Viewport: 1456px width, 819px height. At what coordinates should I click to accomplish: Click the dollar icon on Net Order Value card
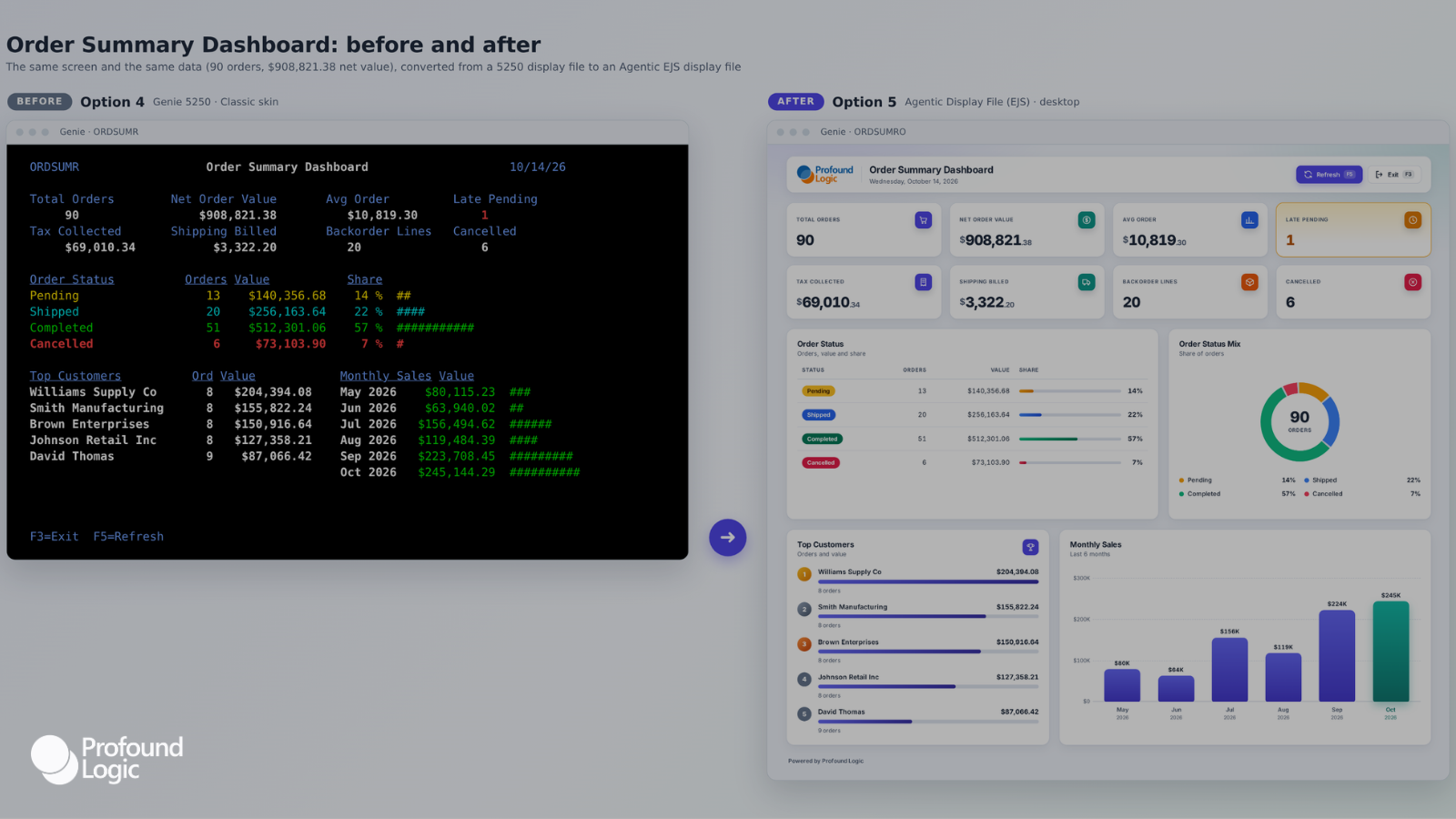(x=1087, y=220)
